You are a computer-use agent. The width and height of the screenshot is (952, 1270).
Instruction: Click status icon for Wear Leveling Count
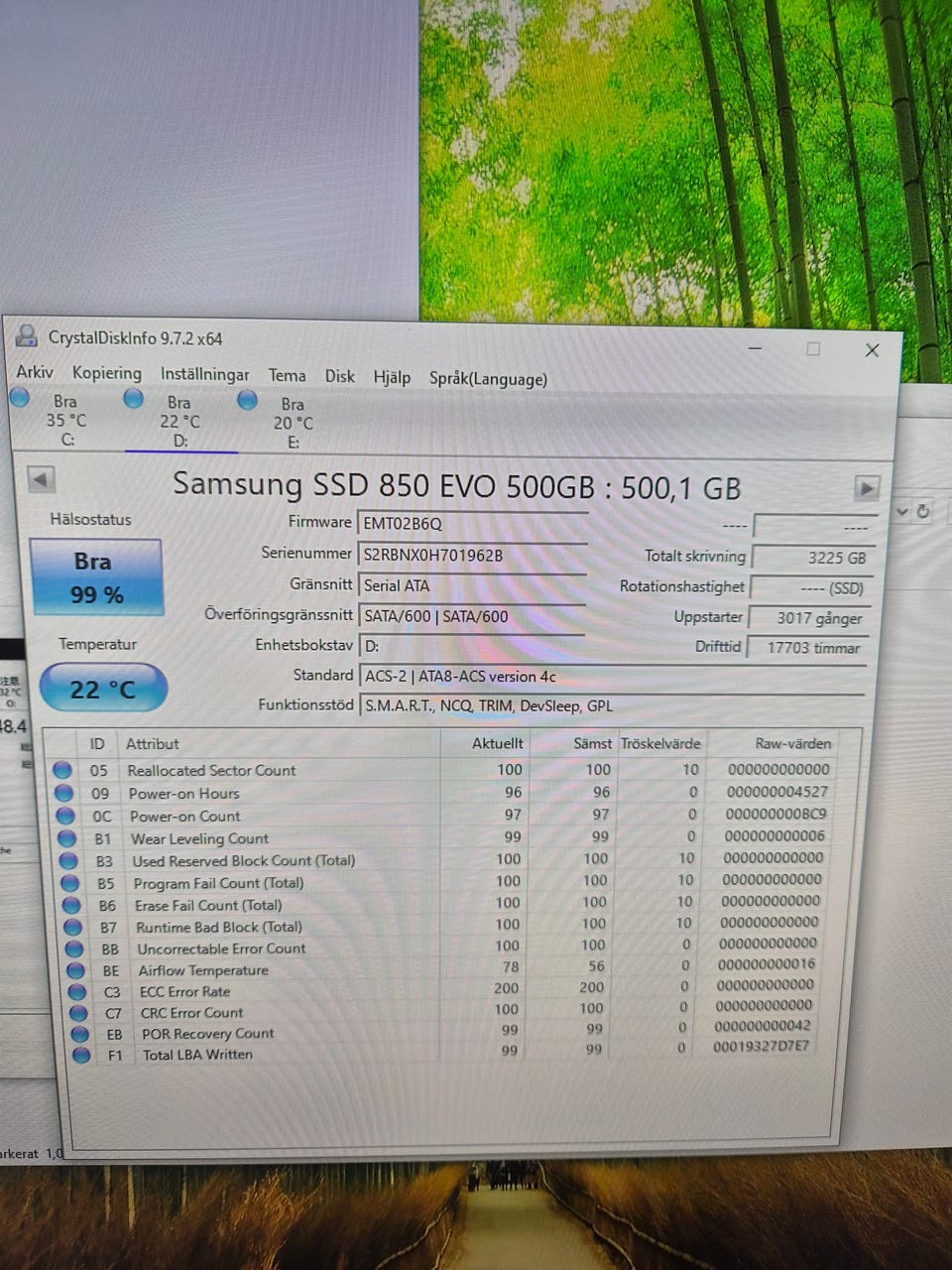pyautogui.click(x=66, y=838)
